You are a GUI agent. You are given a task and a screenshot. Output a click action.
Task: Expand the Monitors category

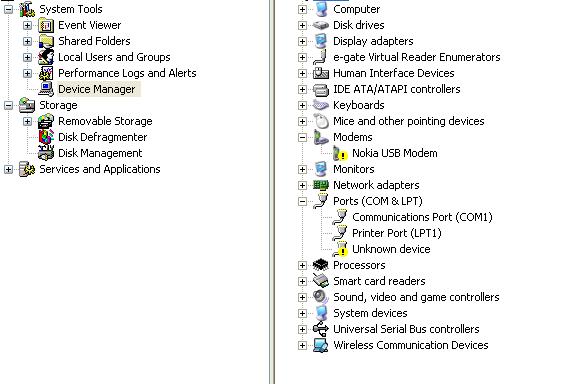tap(302, 169)
